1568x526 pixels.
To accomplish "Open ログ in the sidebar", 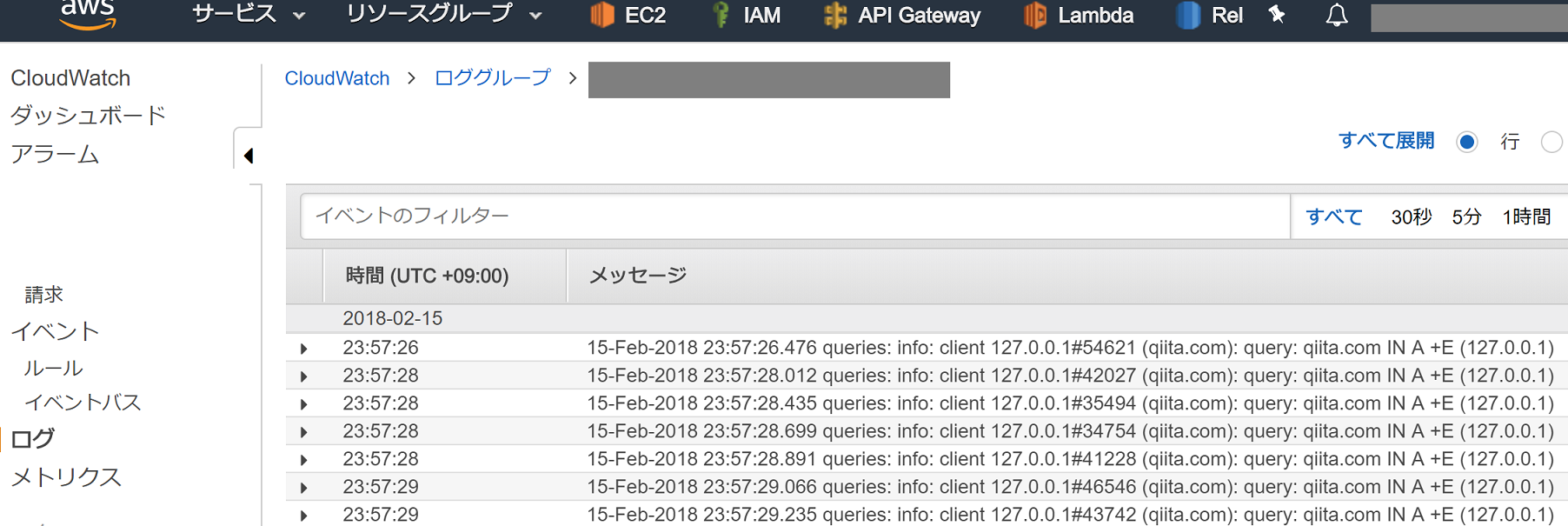I will coord(33,438).
